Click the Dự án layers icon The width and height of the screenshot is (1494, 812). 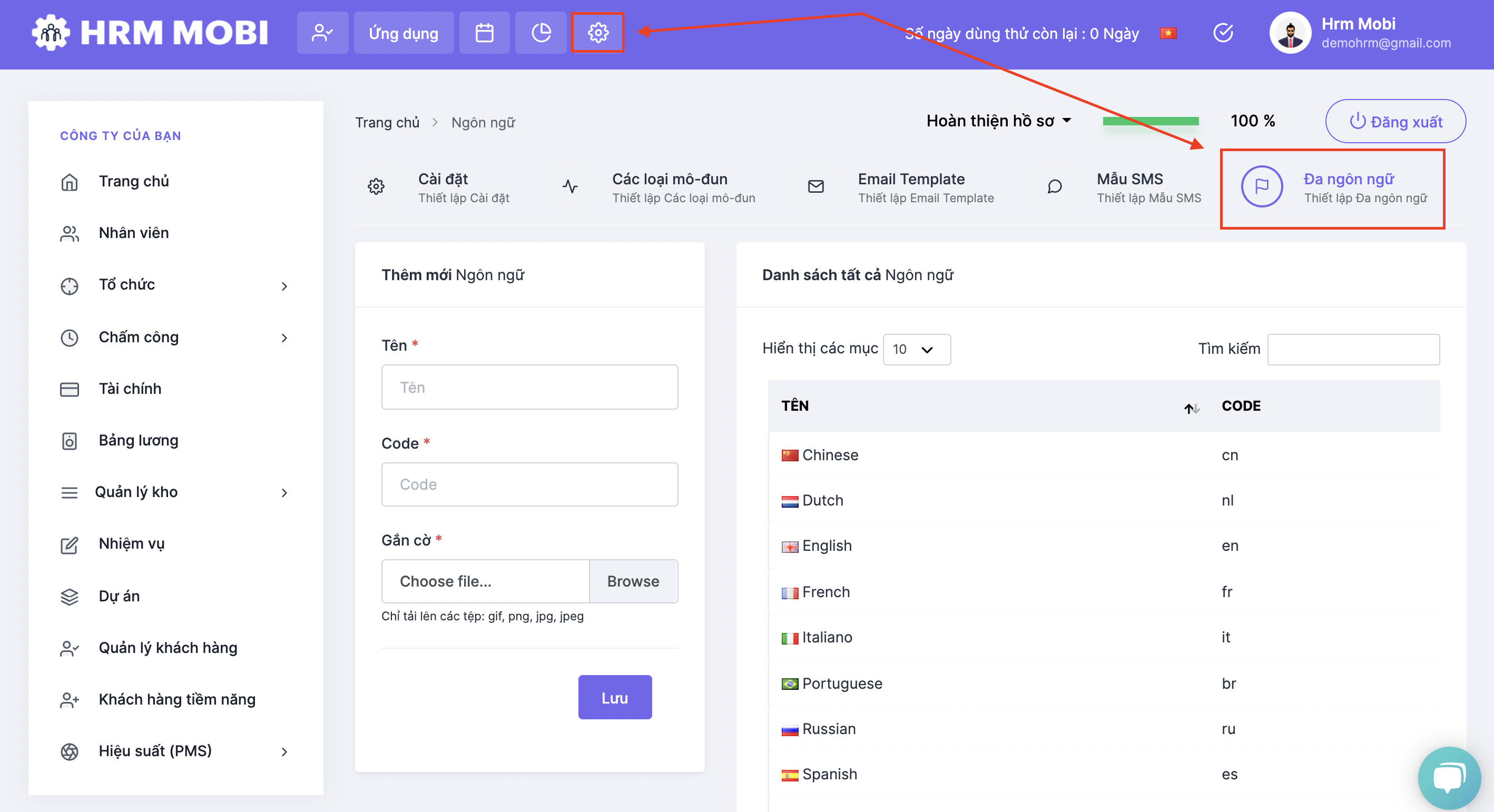[x=70, y=597]
